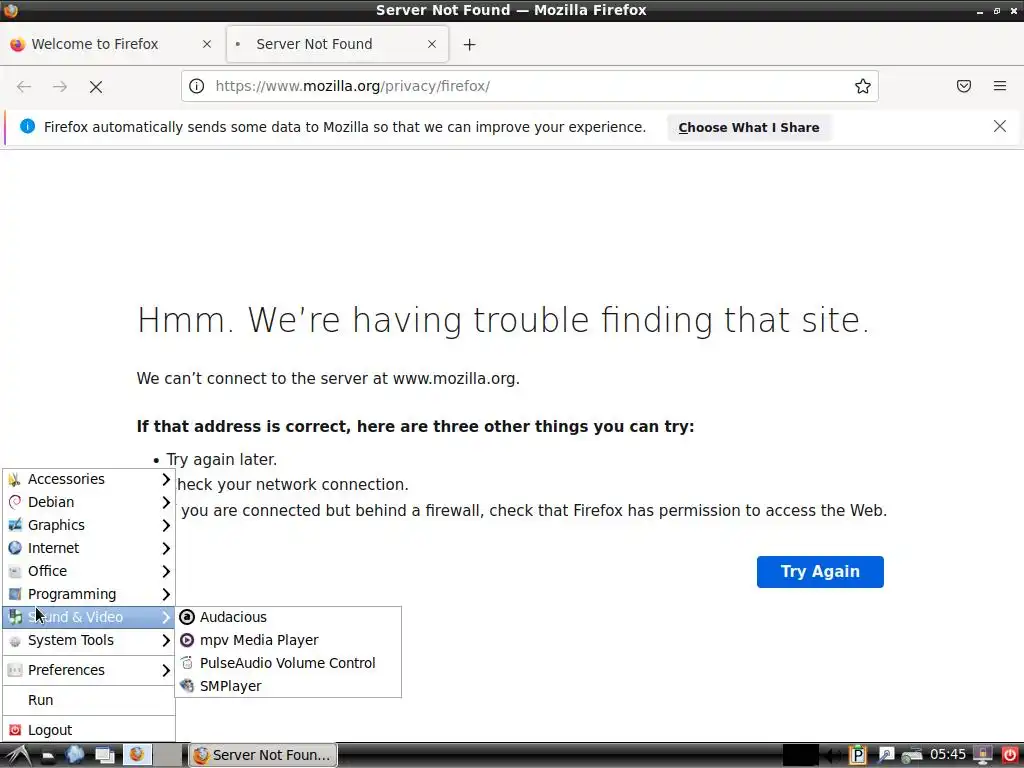Expand Preferences submenu arrow
This screenshot has width=1024, height=768.
[x=166, y=670]
